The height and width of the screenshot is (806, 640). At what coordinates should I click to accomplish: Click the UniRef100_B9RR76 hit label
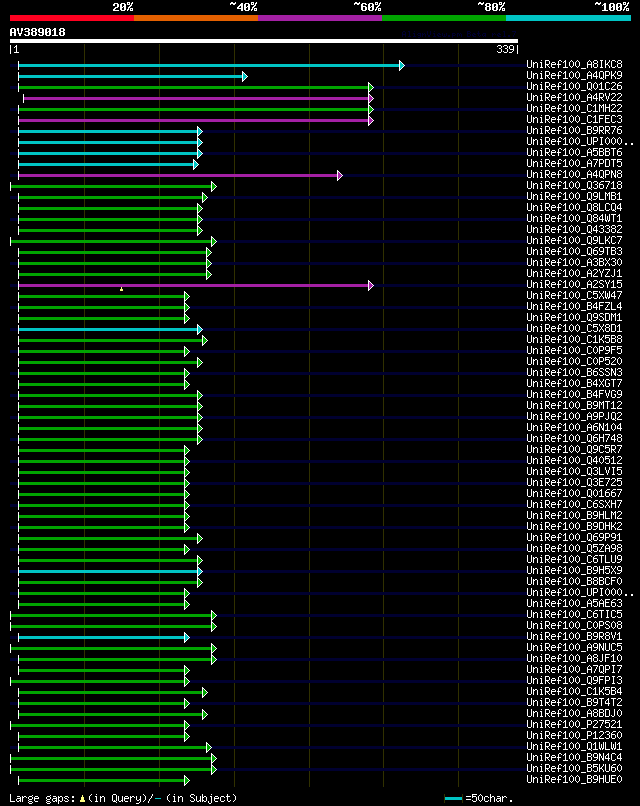(574, 131)
